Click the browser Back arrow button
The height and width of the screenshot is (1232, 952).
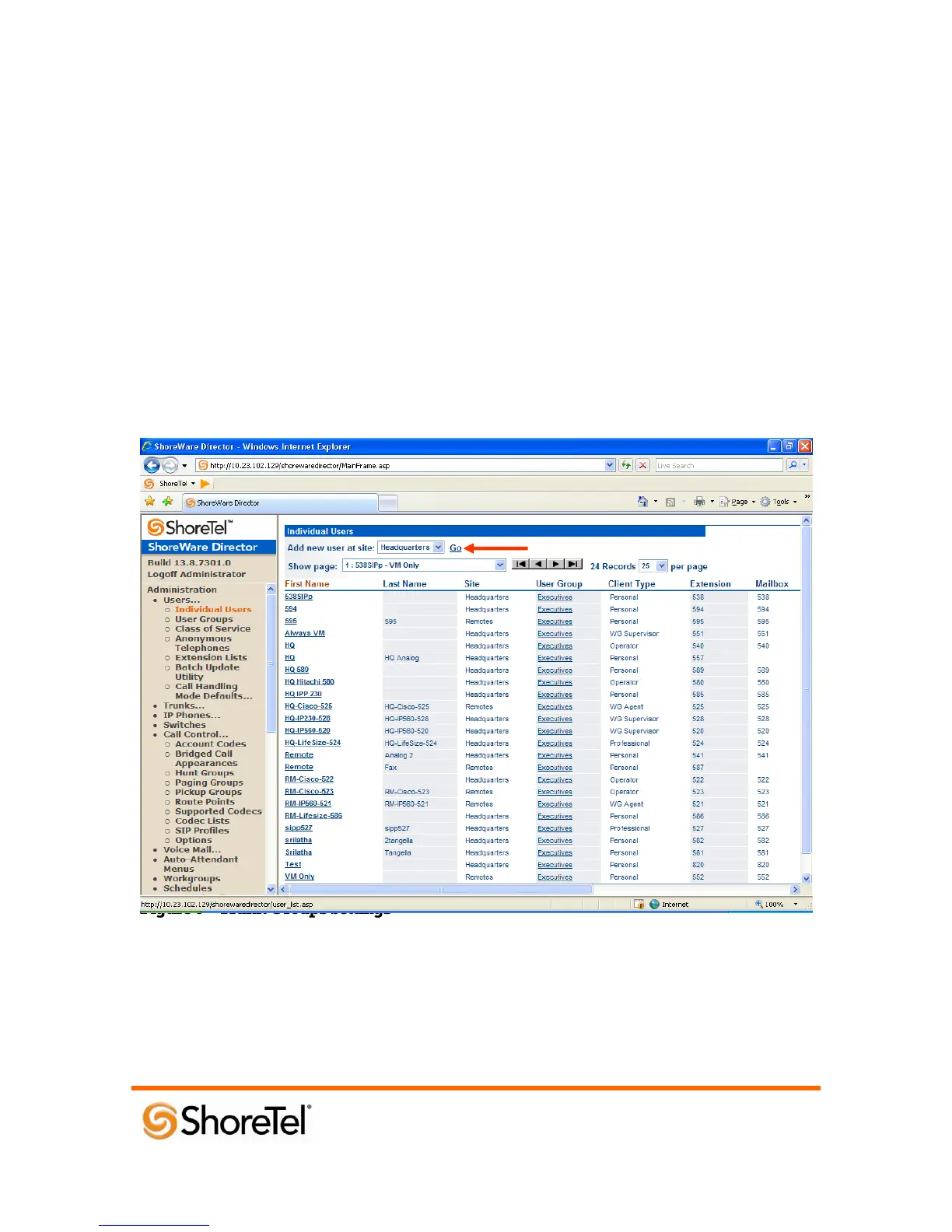152,465
